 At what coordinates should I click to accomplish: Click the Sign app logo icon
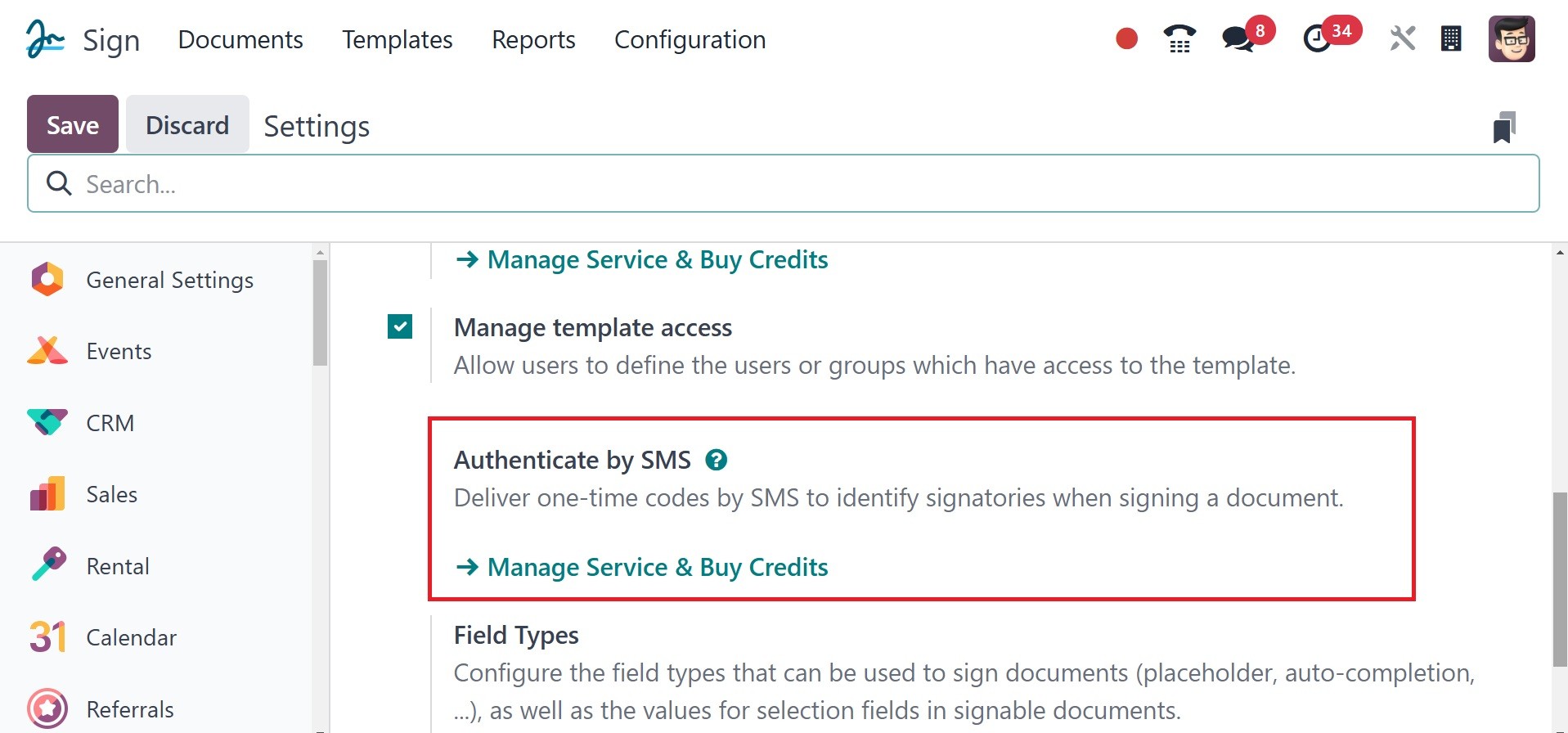click(x=45, y=39)
